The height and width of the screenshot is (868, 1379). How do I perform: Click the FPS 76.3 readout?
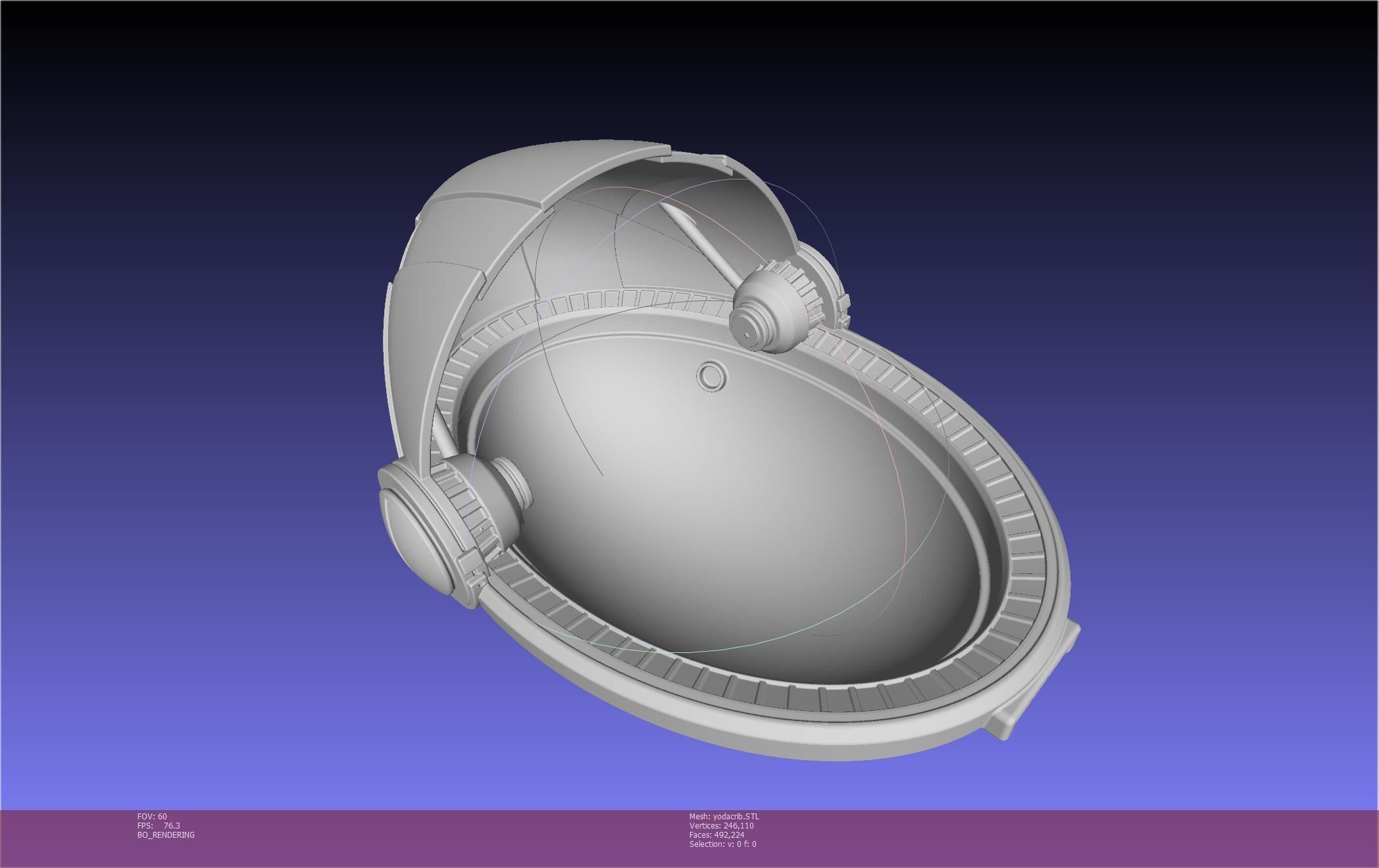(x=159, y=825)
